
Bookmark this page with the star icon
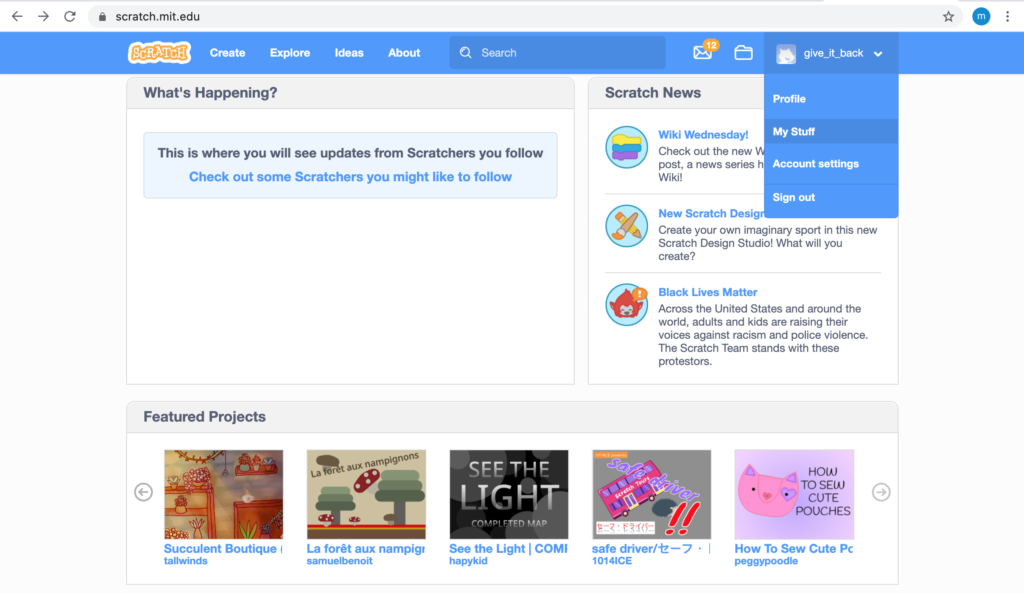pyautogui.click(x=948, y=16)
